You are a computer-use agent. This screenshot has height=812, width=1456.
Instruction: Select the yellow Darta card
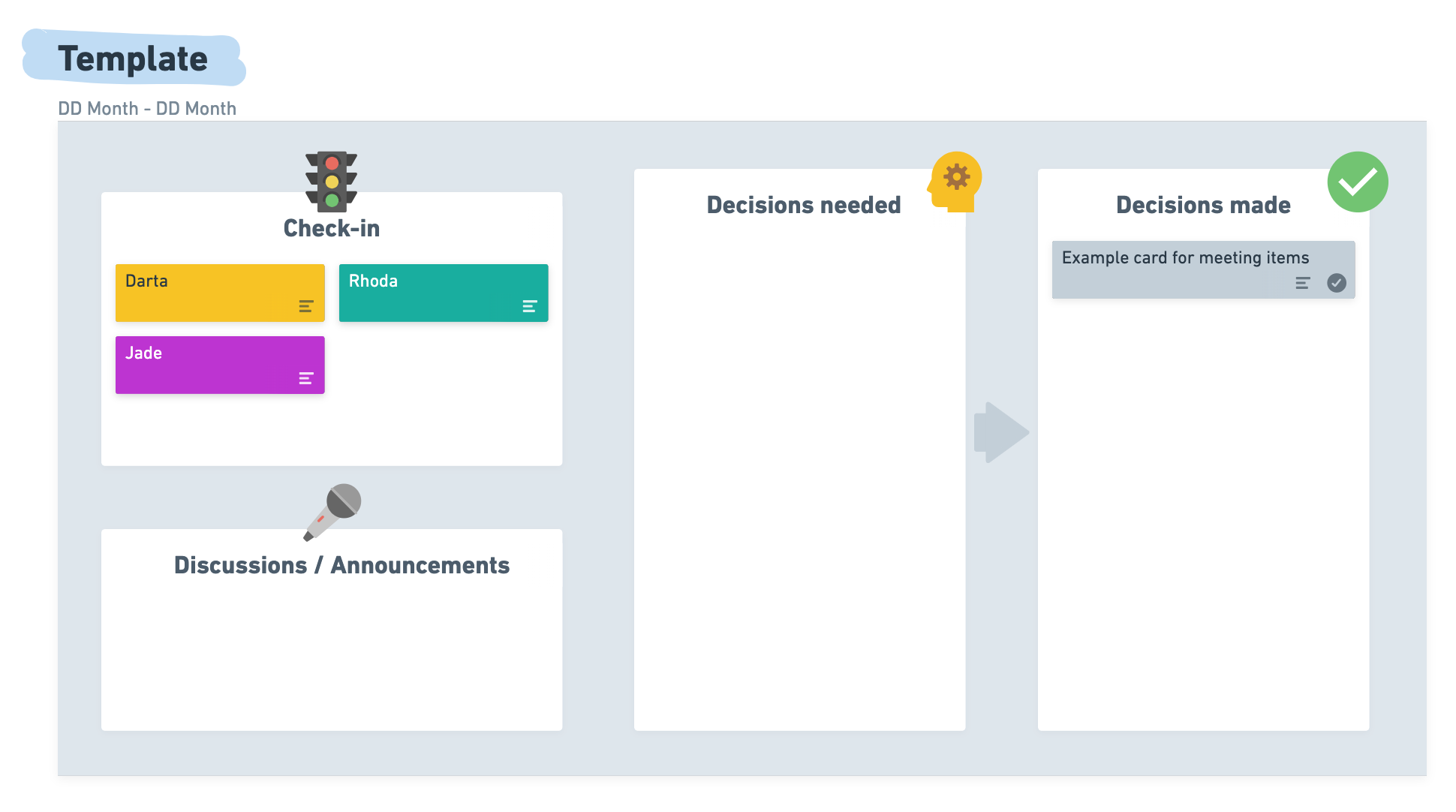pos(210,293)
